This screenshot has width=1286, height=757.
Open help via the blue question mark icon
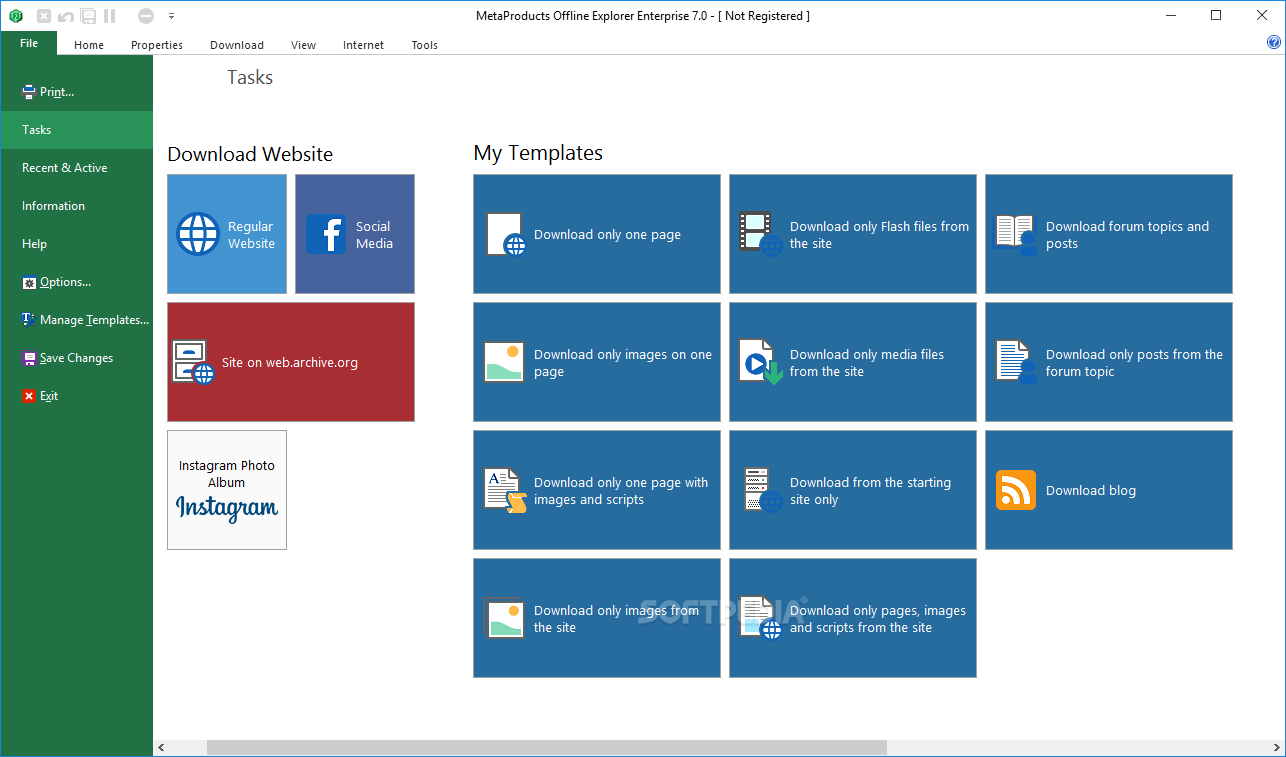[1273, 43]
